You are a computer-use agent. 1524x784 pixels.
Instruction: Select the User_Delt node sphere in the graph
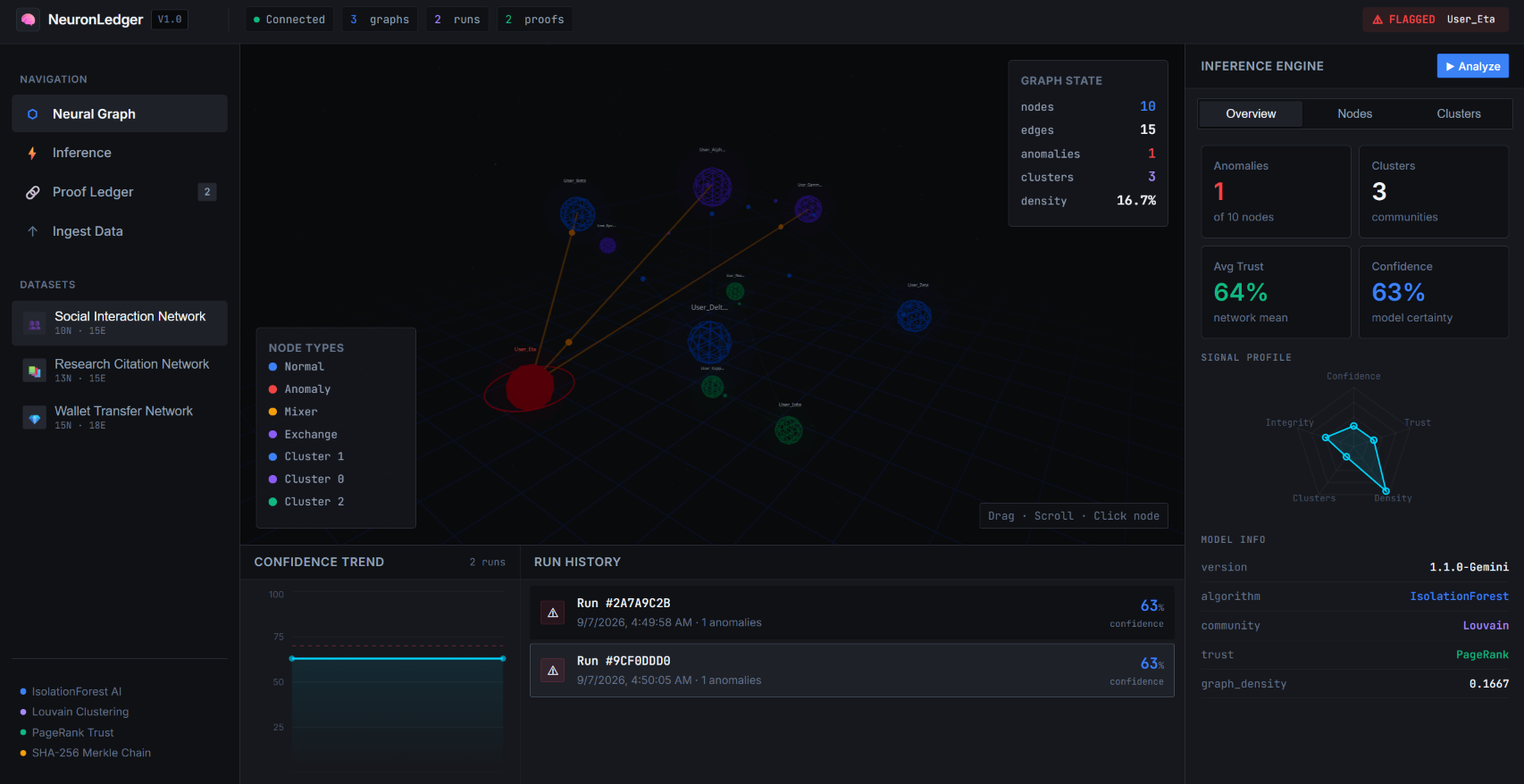click(x=709, y=343)
